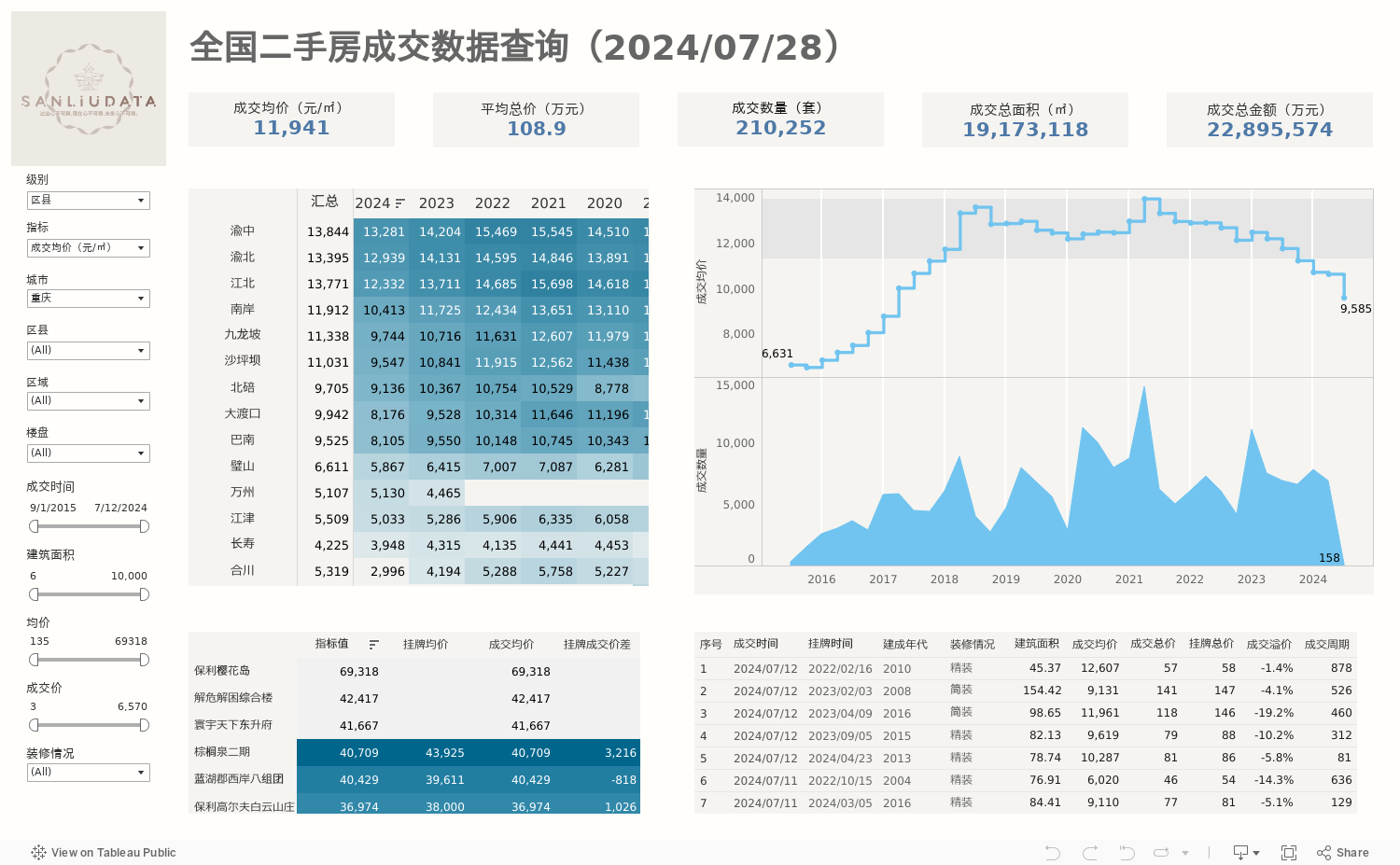The height and width of the screenshot is (865, 1400).
Task: Click the 6,631 start label on the price chart
Action: point(777,354)
